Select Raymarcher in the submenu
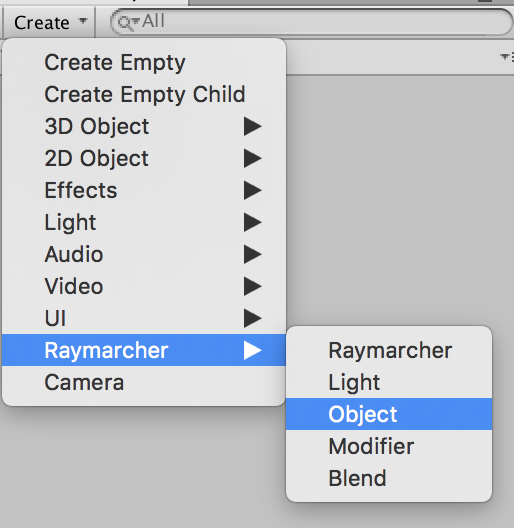514x528 pixels. [x=389, y=350]
